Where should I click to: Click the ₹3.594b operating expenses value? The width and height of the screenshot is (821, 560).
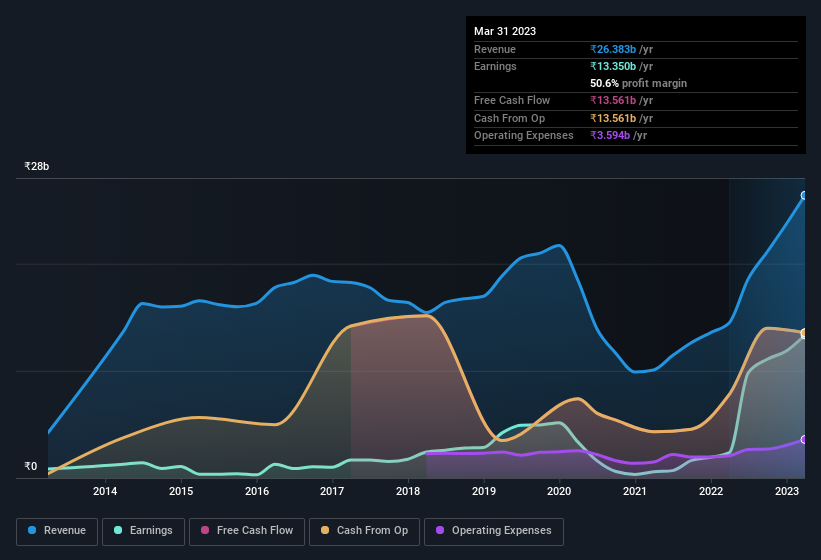(610, 136)
